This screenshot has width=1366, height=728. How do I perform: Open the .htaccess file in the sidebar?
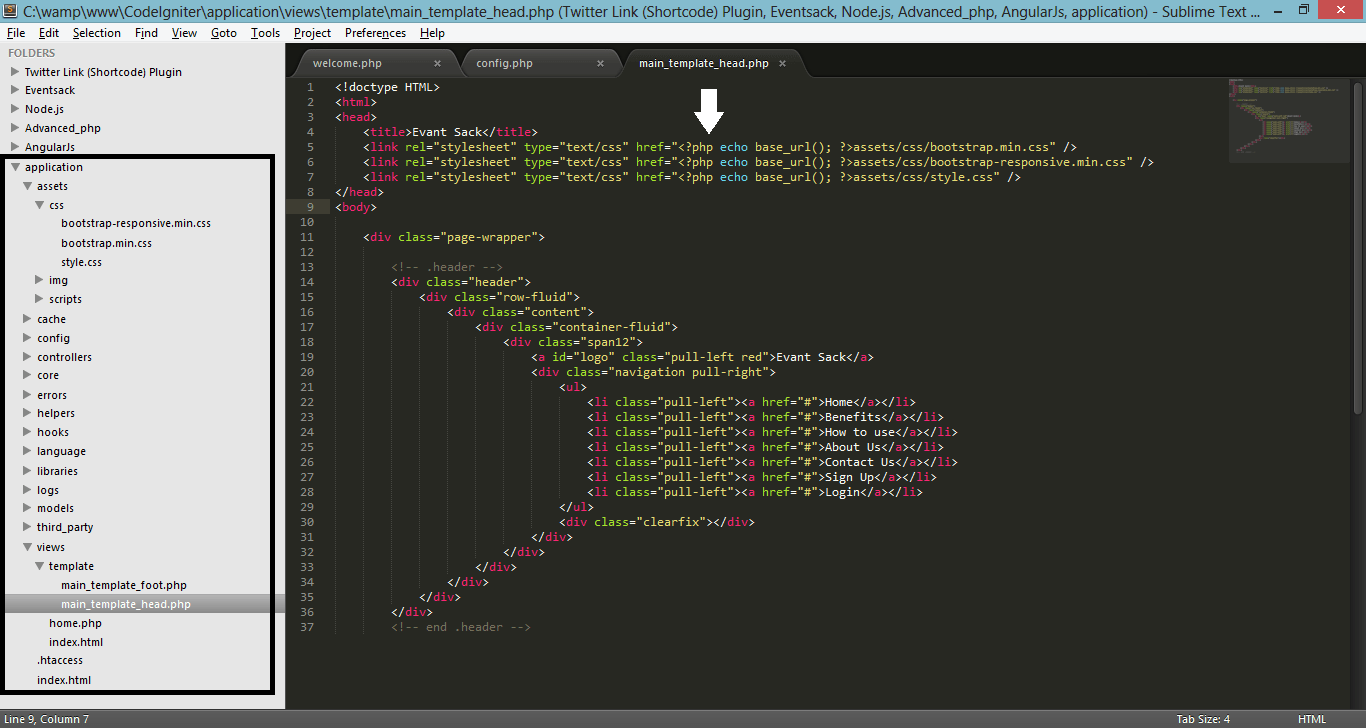point(60,660)
